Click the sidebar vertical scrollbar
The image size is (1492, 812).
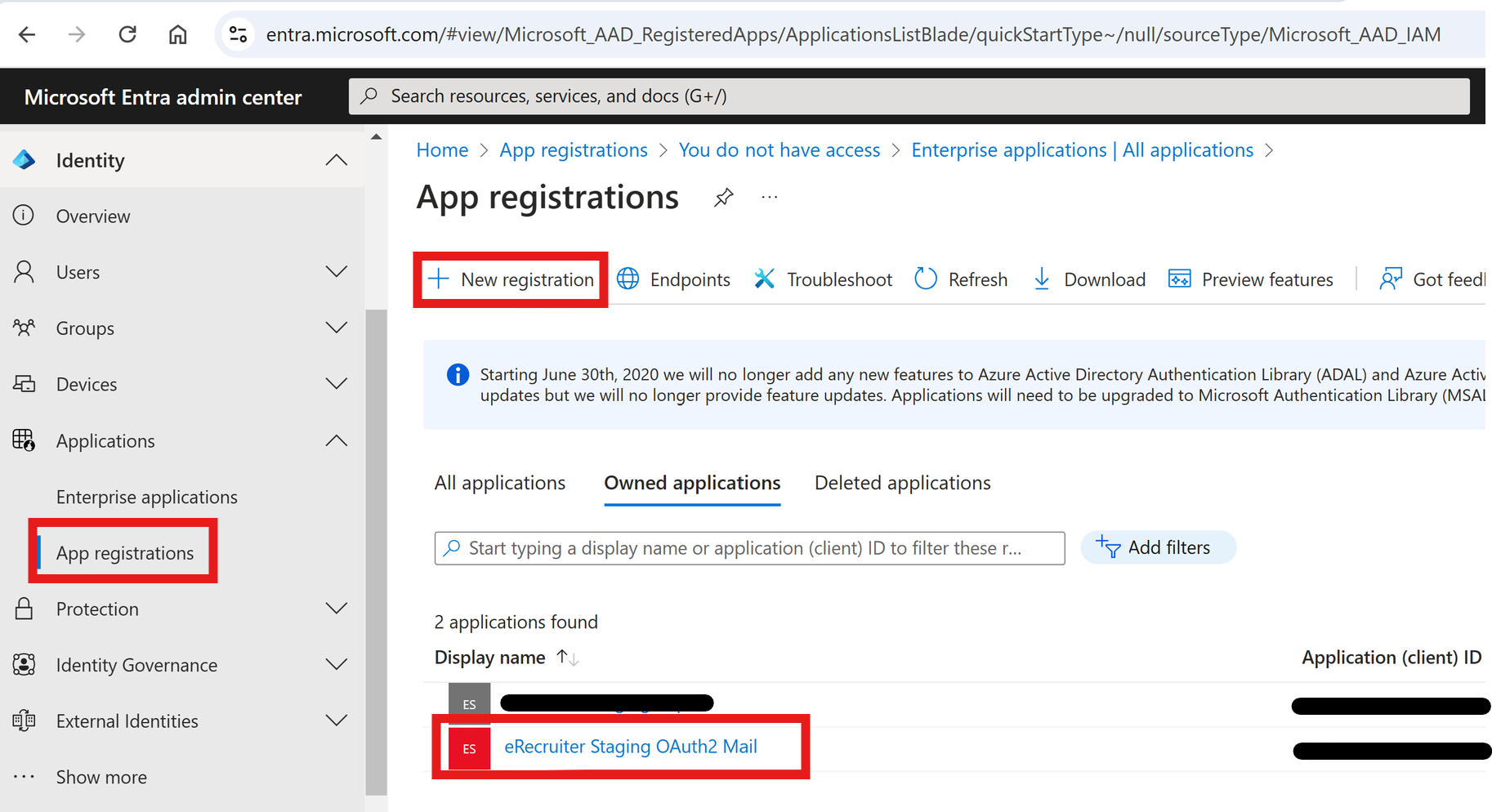point(376,552)
